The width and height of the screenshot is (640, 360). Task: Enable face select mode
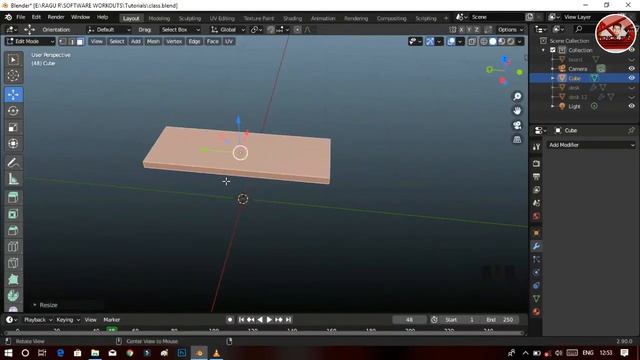[80, 41]
